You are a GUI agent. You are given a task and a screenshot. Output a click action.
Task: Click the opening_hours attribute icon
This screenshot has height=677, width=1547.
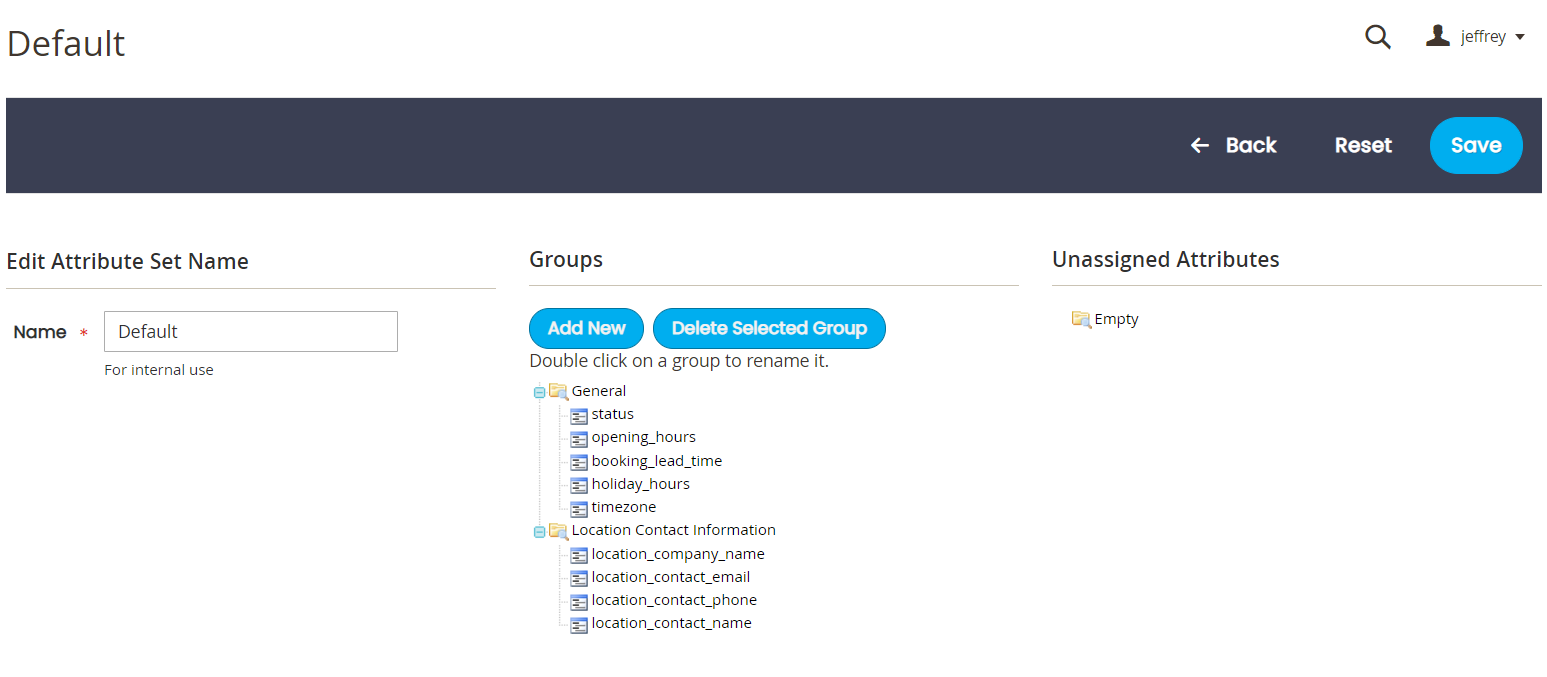point(579,438)
